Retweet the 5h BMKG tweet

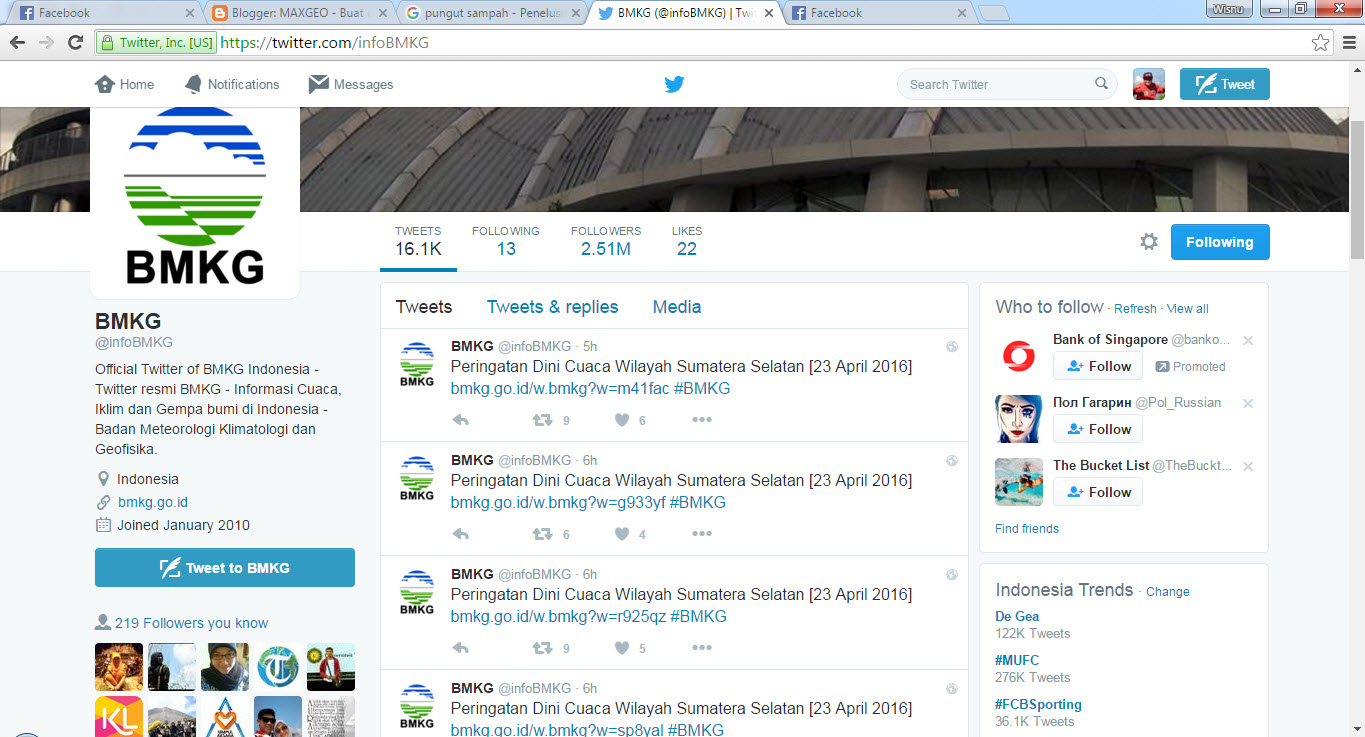(542, 420)
